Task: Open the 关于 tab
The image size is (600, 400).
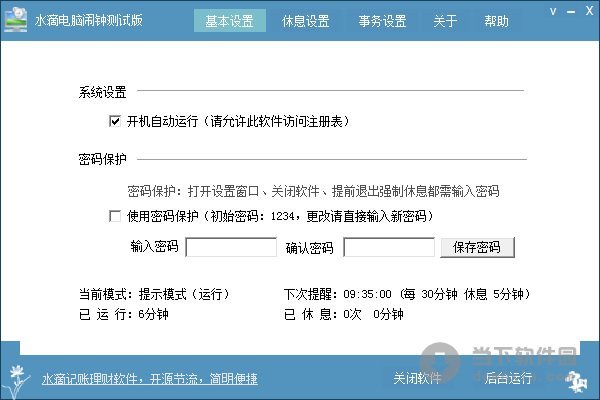Action: 445,21
